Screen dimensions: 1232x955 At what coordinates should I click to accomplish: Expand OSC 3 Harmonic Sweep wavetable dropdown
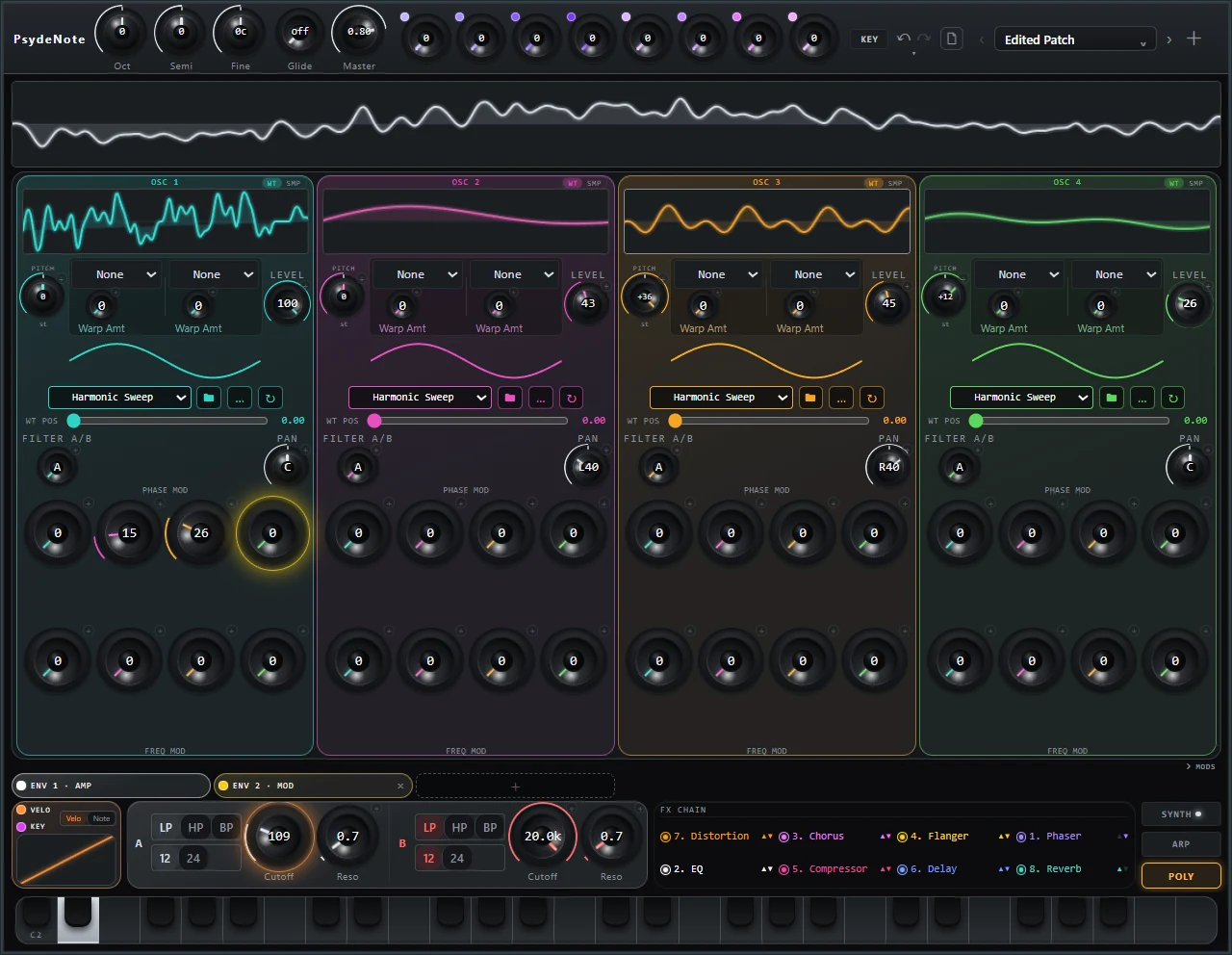coord(721,398)
